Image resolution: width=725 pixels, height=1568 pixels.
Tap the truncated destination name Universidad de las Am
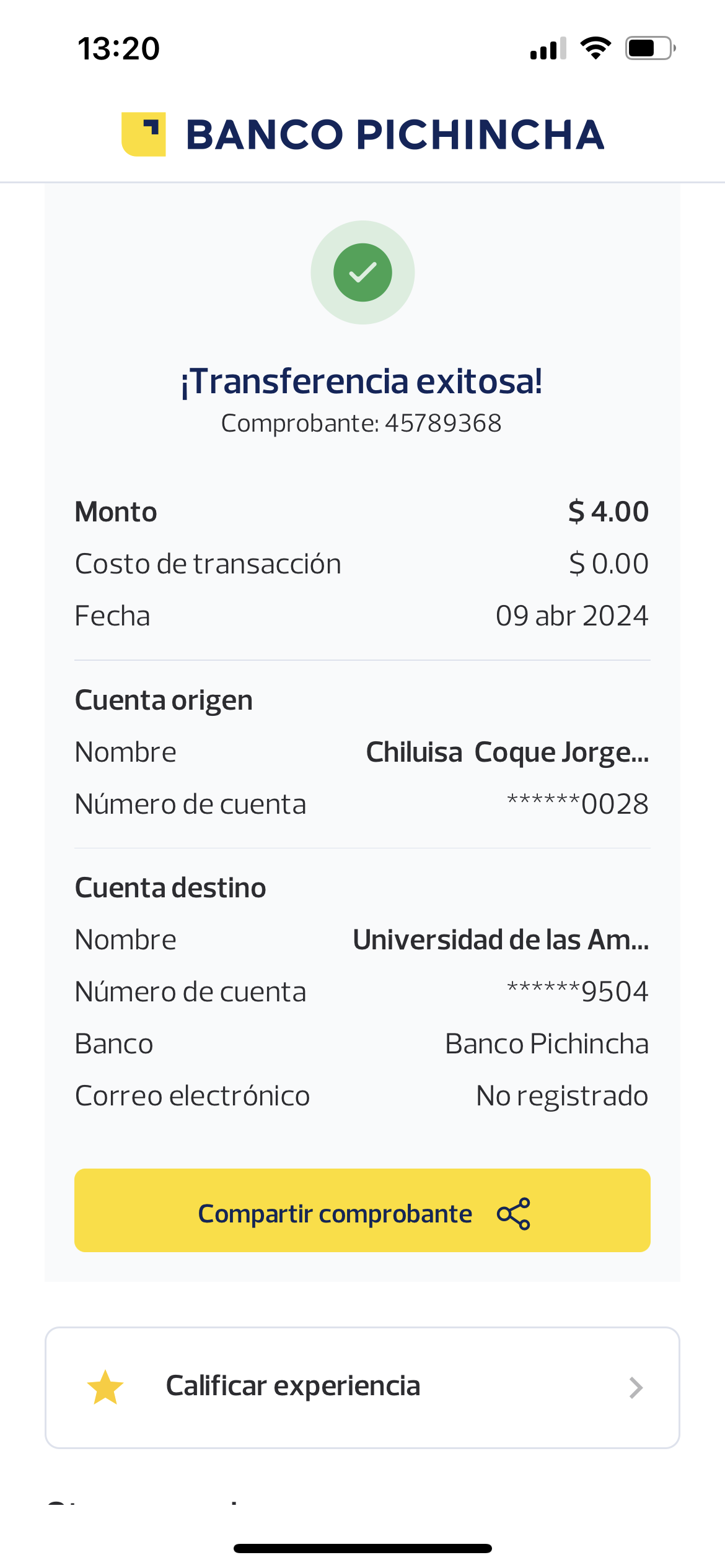click(x=501, y=940)
